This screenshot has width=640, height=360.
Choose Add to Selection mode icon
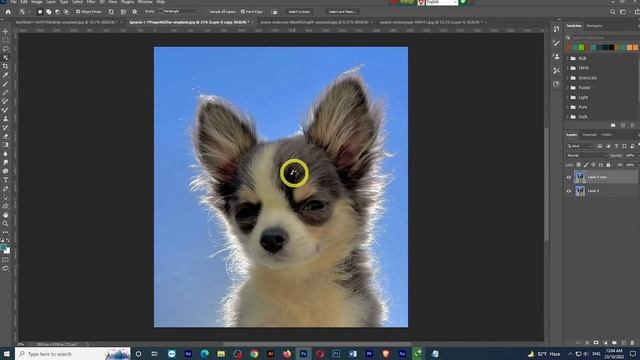[x=49, y=12]
